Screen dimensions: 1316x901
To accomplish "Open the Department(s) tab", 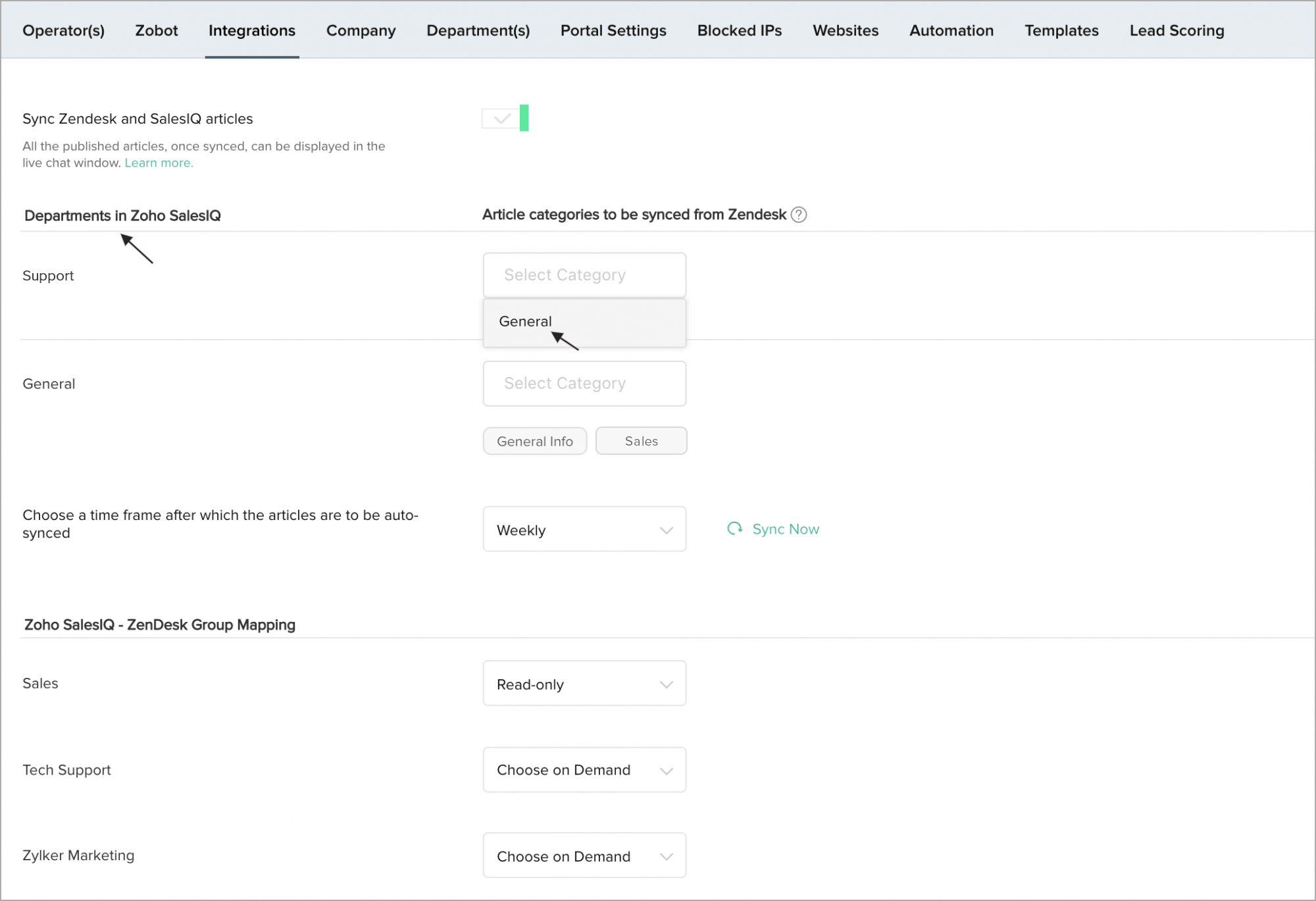I will (478, 30).
